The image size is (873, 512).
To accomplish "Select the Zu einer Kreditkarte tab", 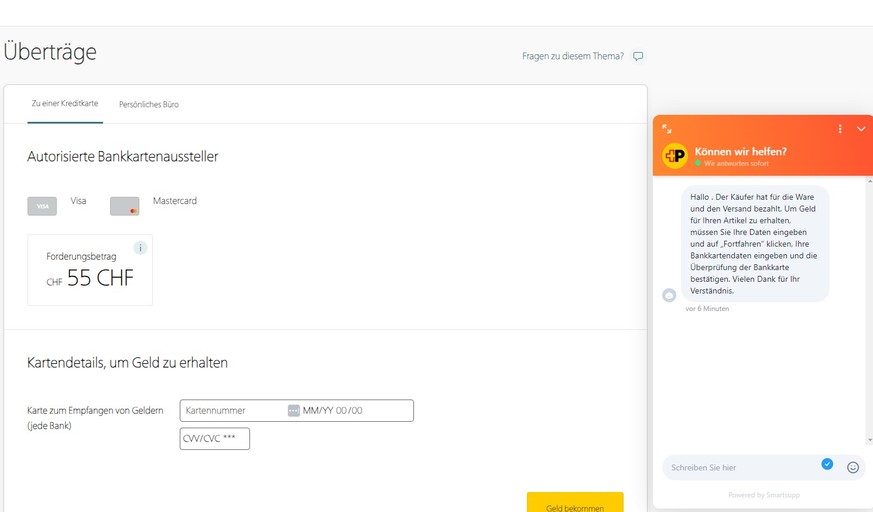I will click(x=65, y=104).
